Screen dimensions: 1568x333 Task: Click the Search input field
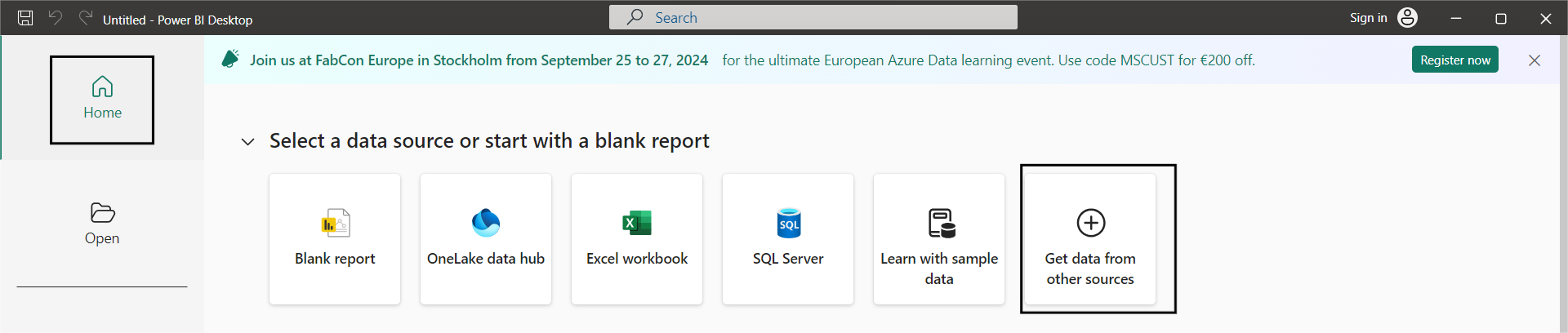(x=813, y=17)
